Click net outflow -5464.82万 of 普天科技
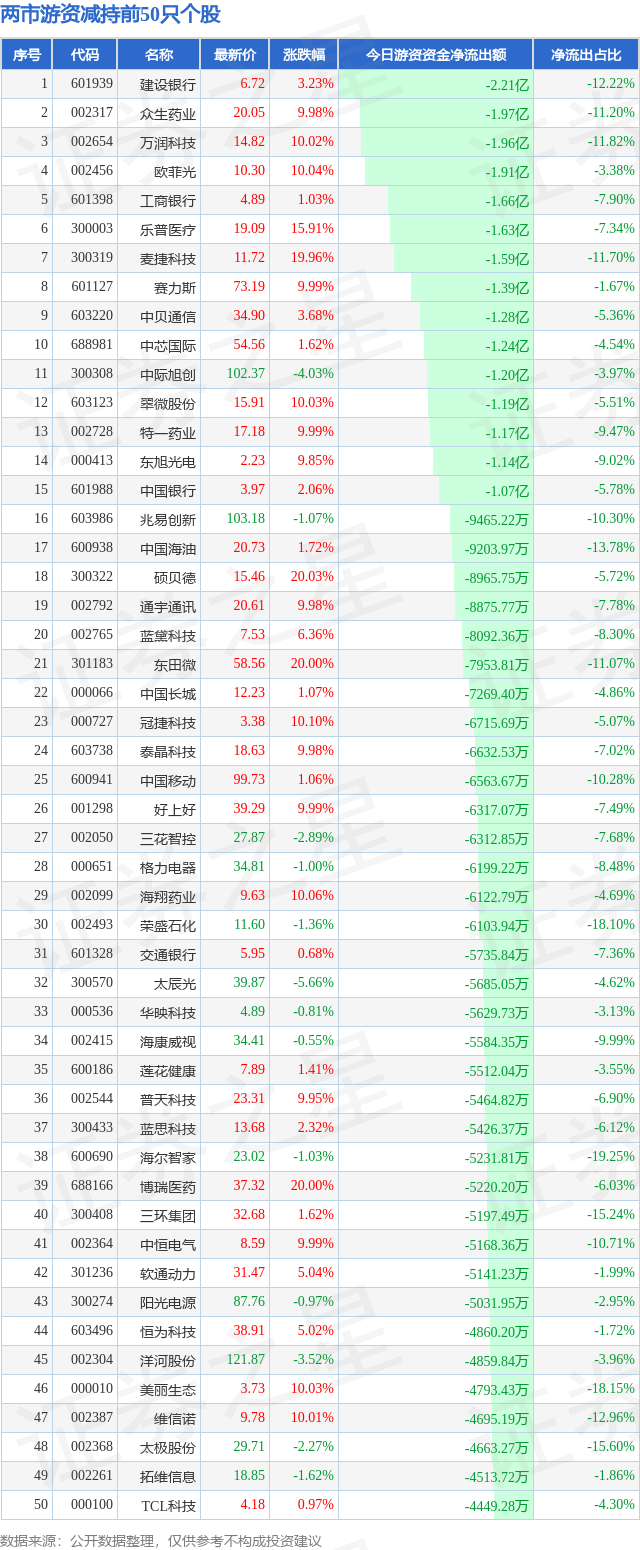The height and width of the screenshot is (1550, 640). 497,1101
